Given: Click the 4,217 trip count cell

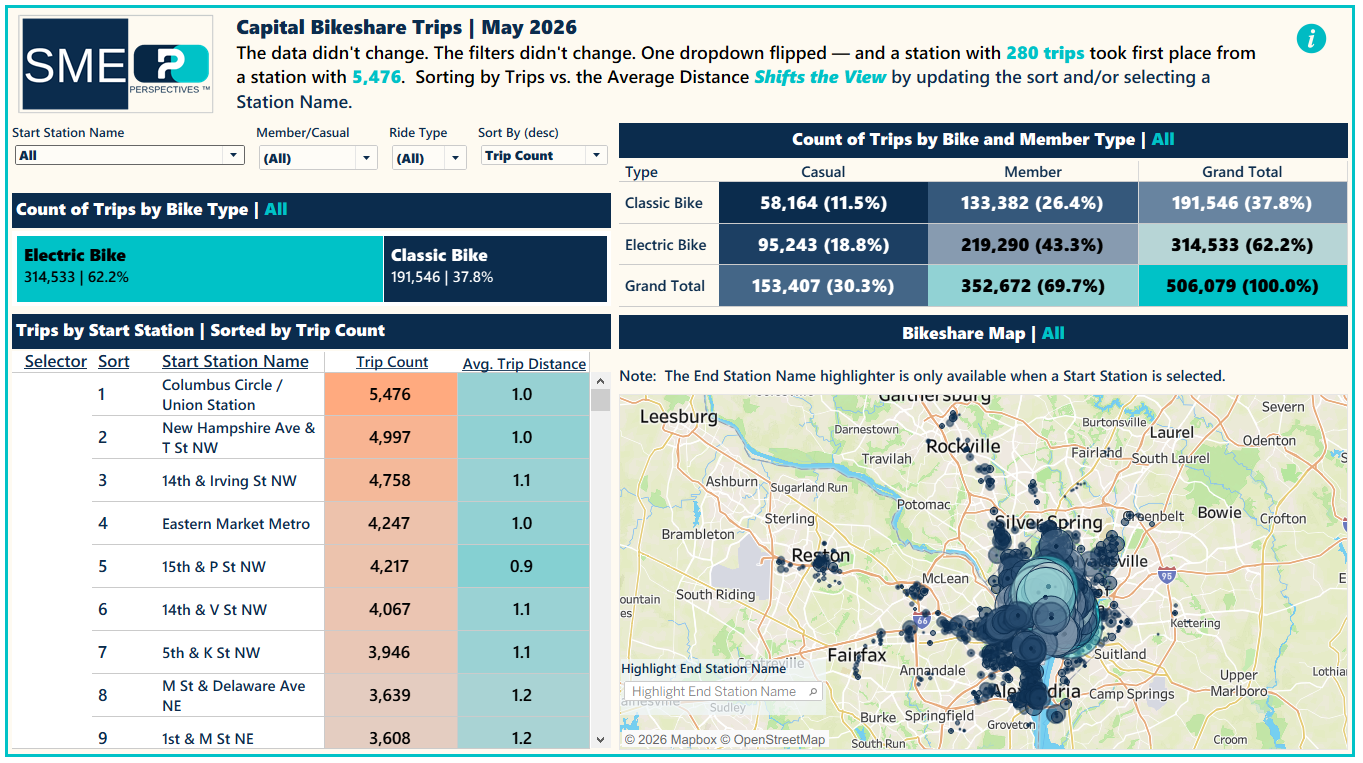Looking at the screenshot, I should 391,566.
